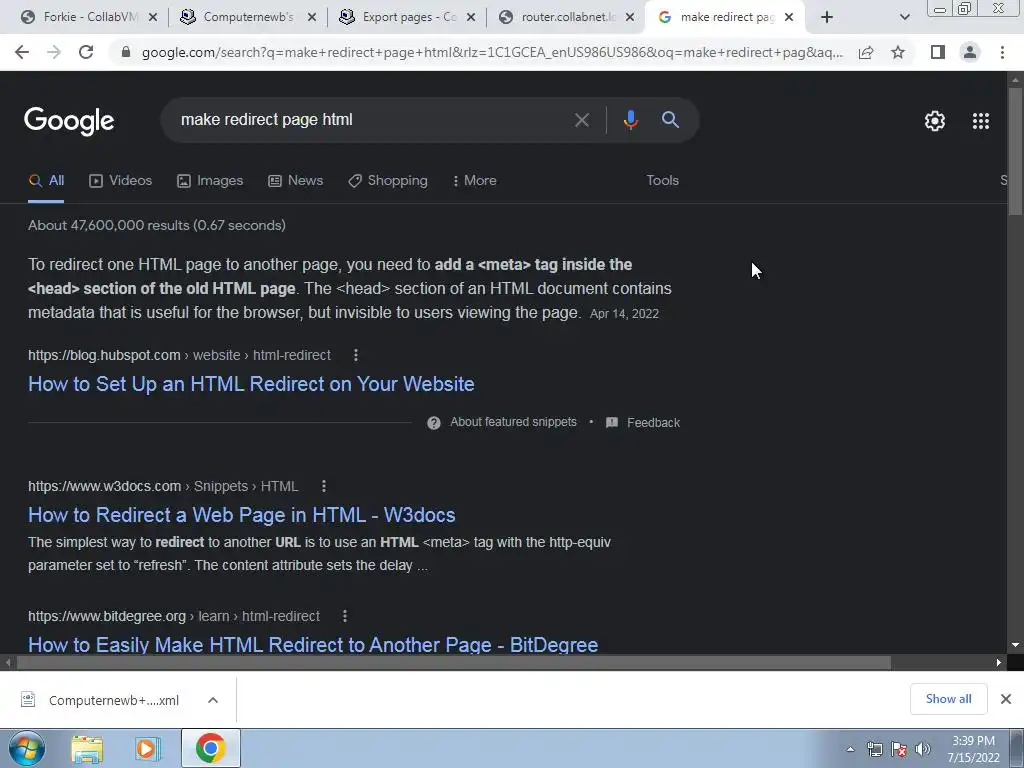The width and height of the screenshot is (1024, 768).
Task: Open Google quick settings gear
Action: point(935,121)
